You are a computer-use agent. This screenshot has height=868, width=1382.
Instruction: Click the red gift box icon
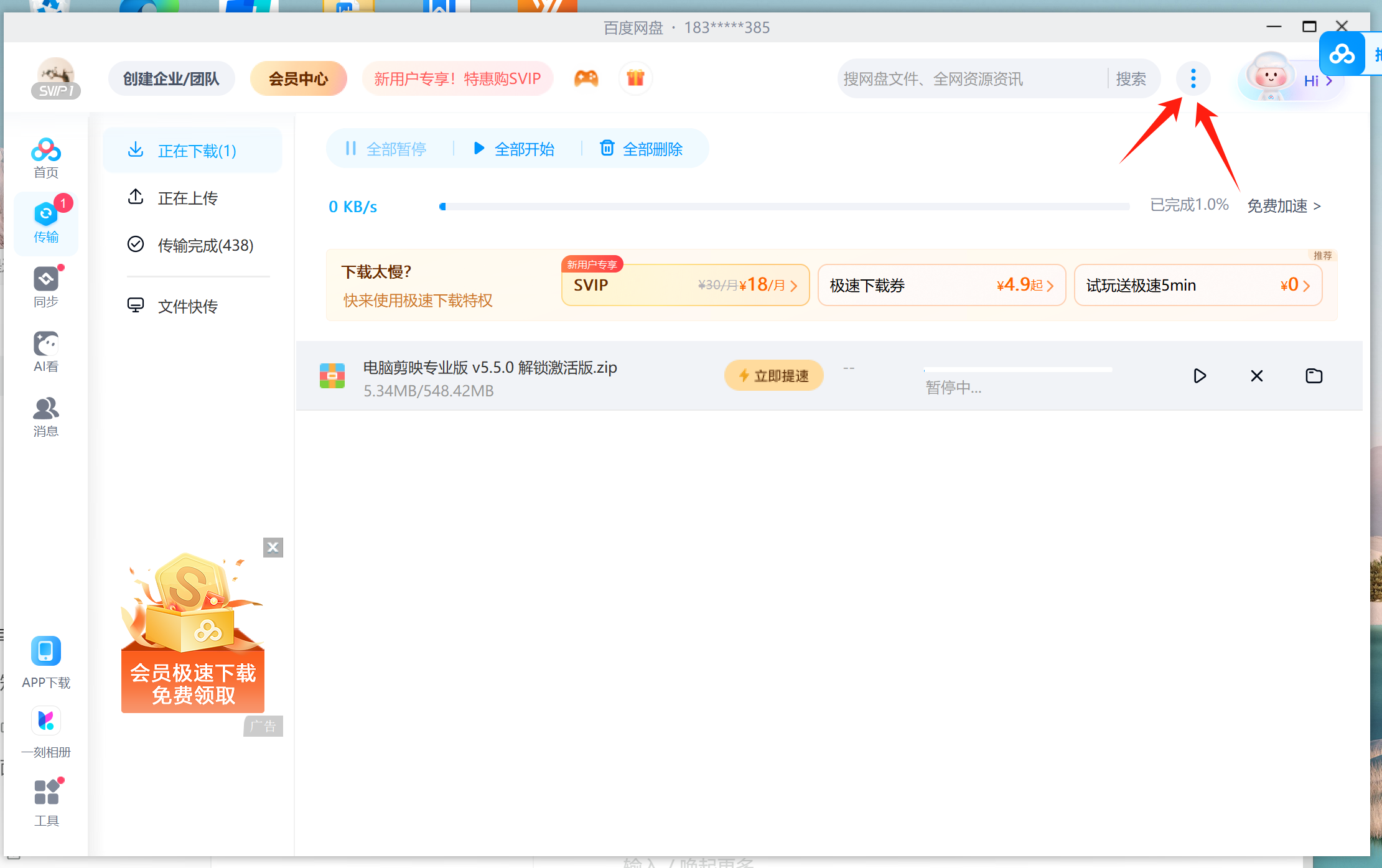click(635, 78)
